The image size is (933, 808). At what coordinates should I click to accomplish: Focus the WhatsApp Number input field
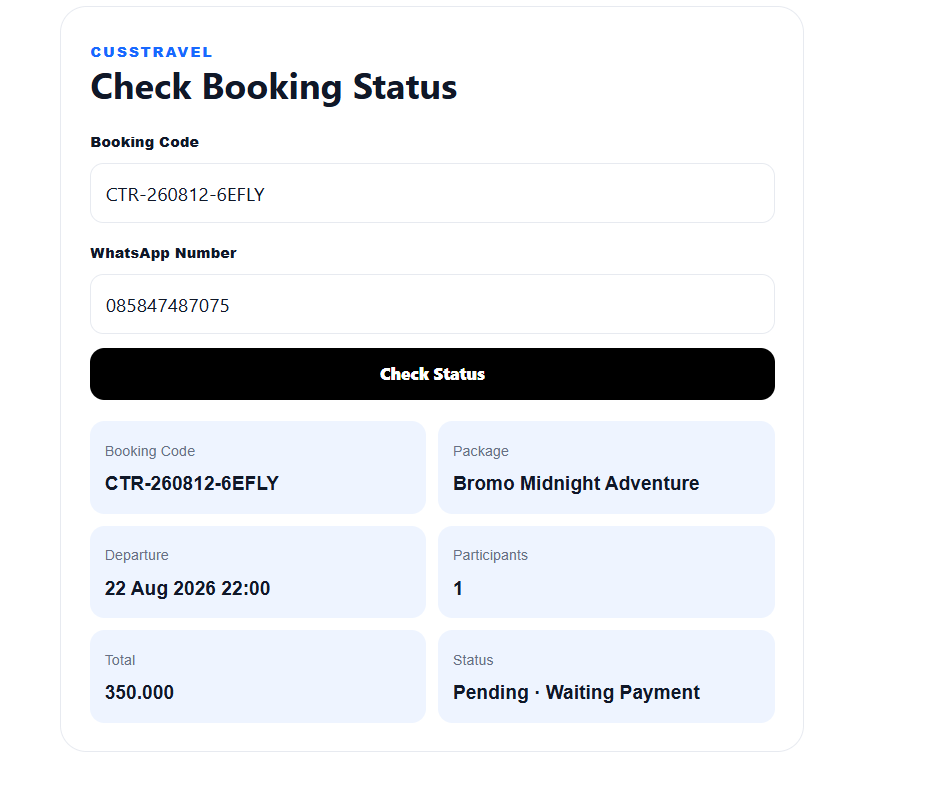coord(432,304)
